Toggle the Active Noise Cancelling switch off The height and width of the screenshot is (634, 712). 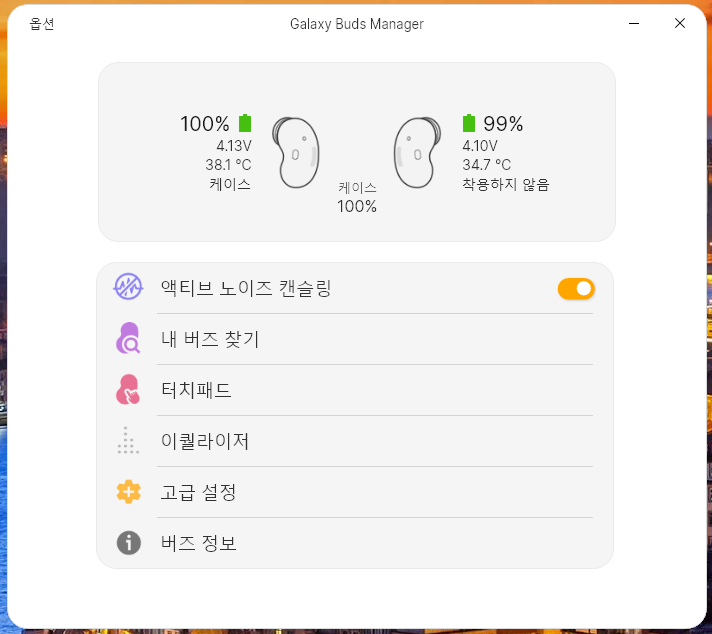(576, 289)
